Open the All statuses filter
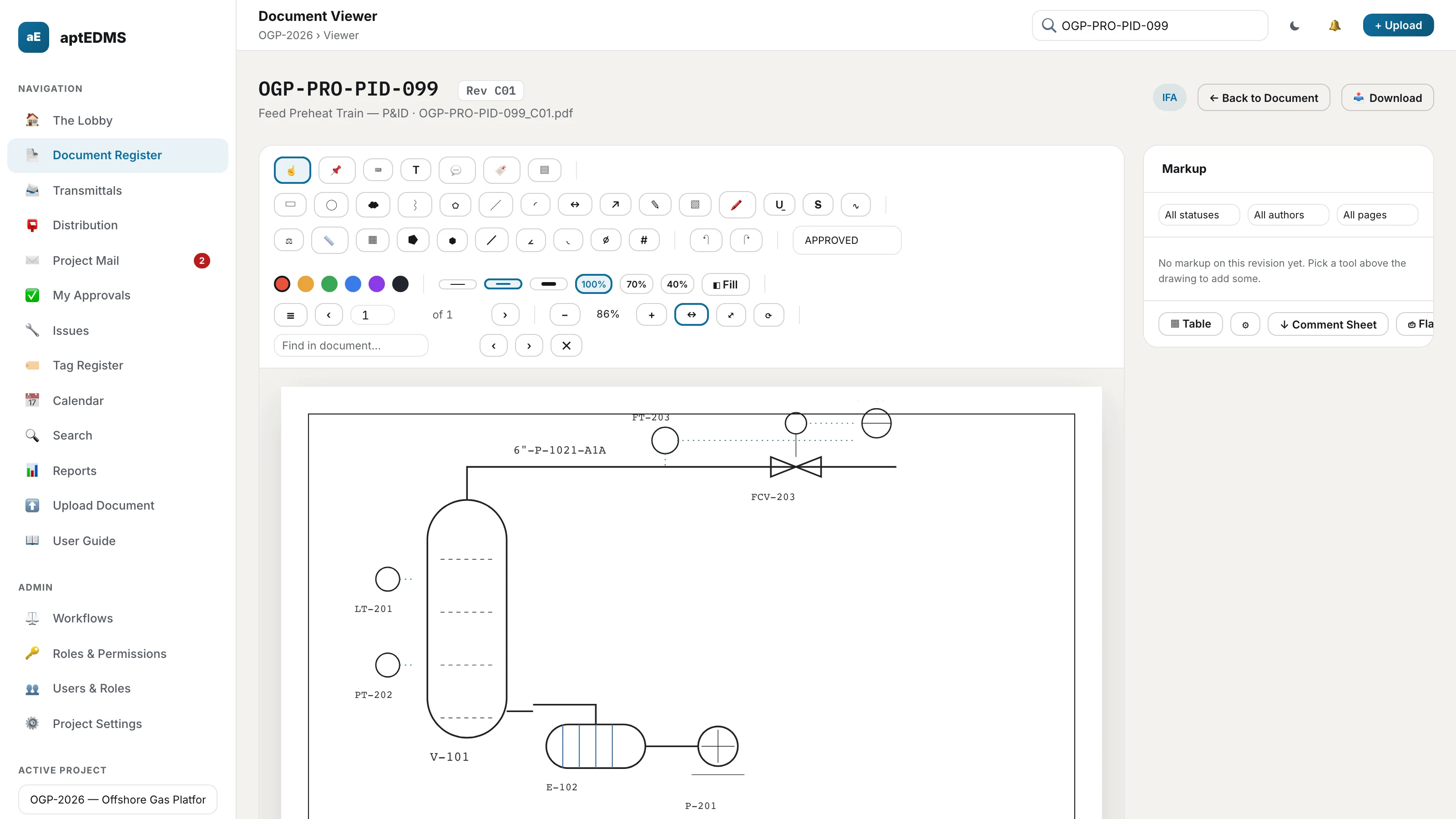 point(1199,215)
